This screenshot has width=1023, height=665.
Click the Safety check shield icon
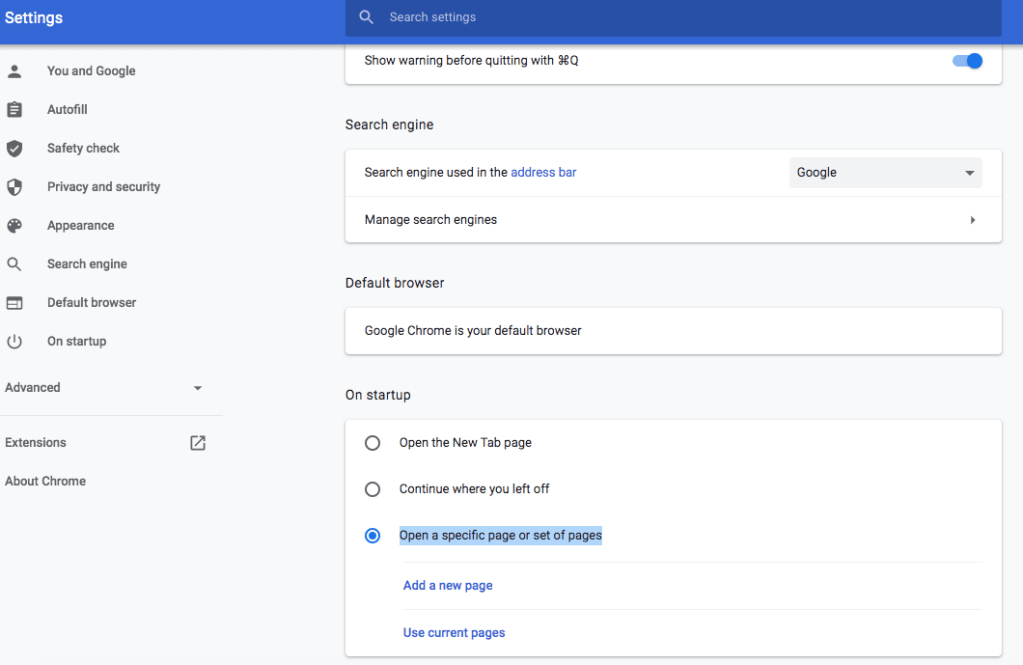point(14,148)
